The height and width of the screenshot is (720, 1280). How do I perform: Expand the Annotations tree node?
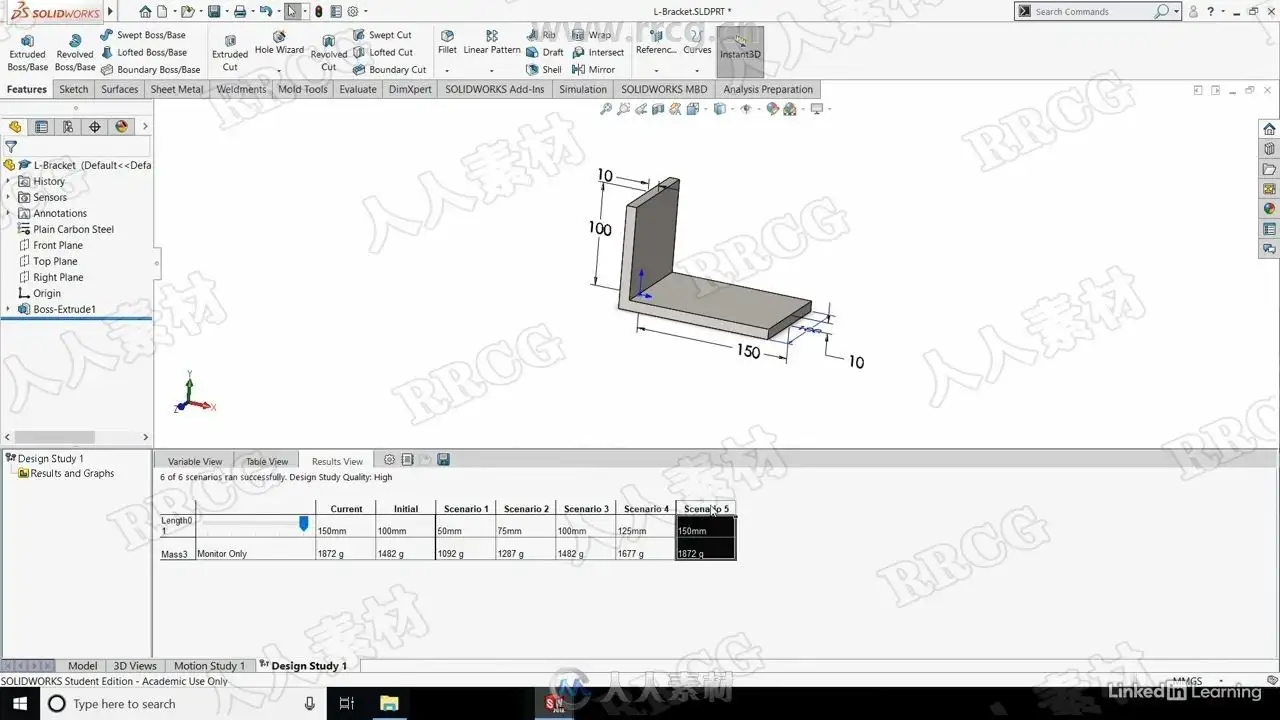[x=8, y=214]
